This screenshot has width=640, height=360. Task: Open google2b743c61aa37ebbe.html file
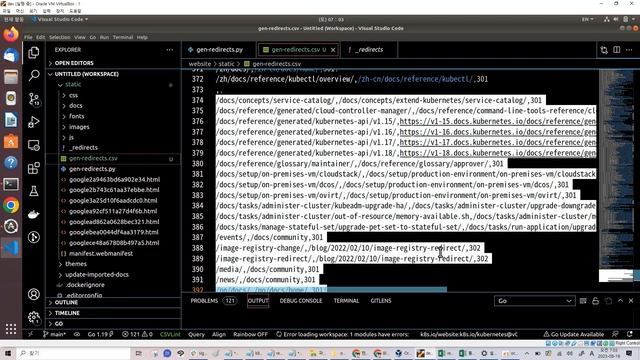114,190
